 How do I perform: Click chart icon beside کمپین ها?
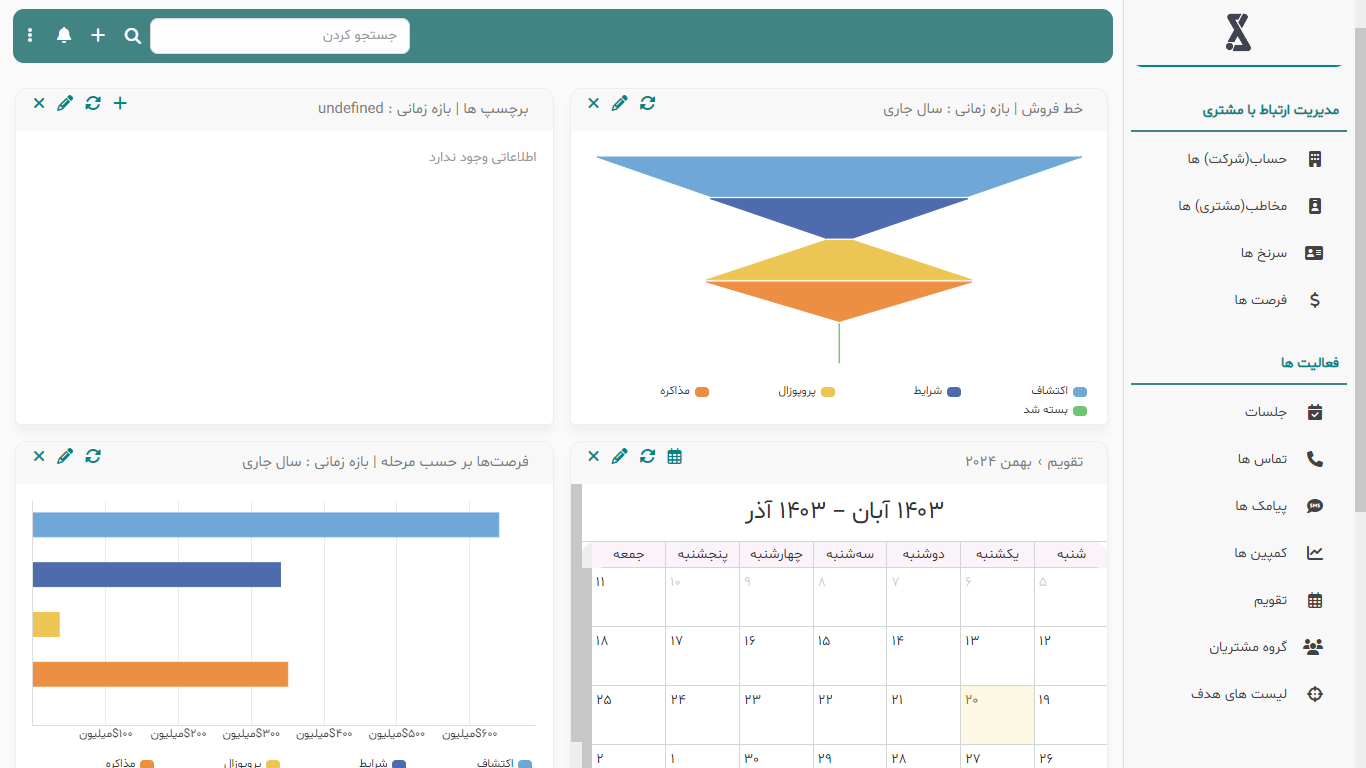coord(1315,553)
